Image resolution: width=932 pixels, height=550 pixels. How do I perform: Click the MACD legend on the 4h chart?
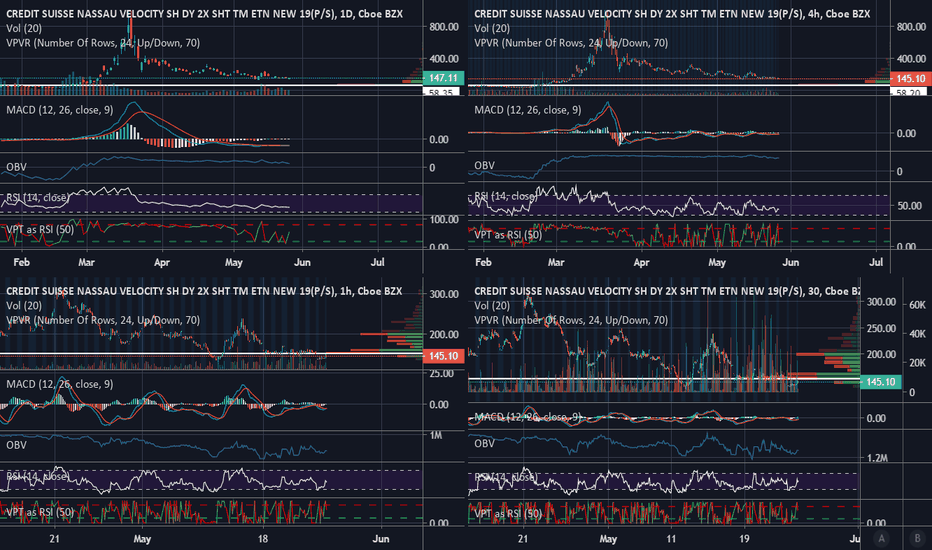(x=528, y=110)
